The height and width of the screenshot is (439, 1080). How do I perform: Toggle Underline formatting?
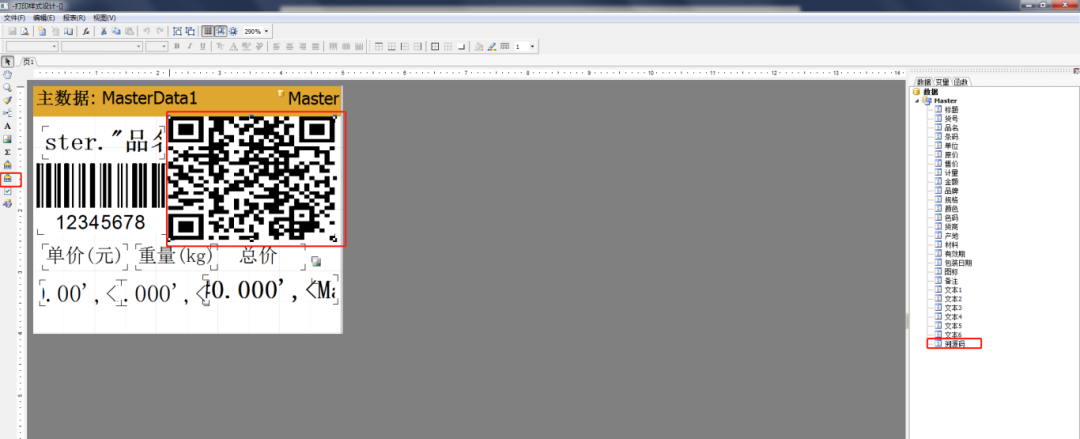[x=202, y=47]
